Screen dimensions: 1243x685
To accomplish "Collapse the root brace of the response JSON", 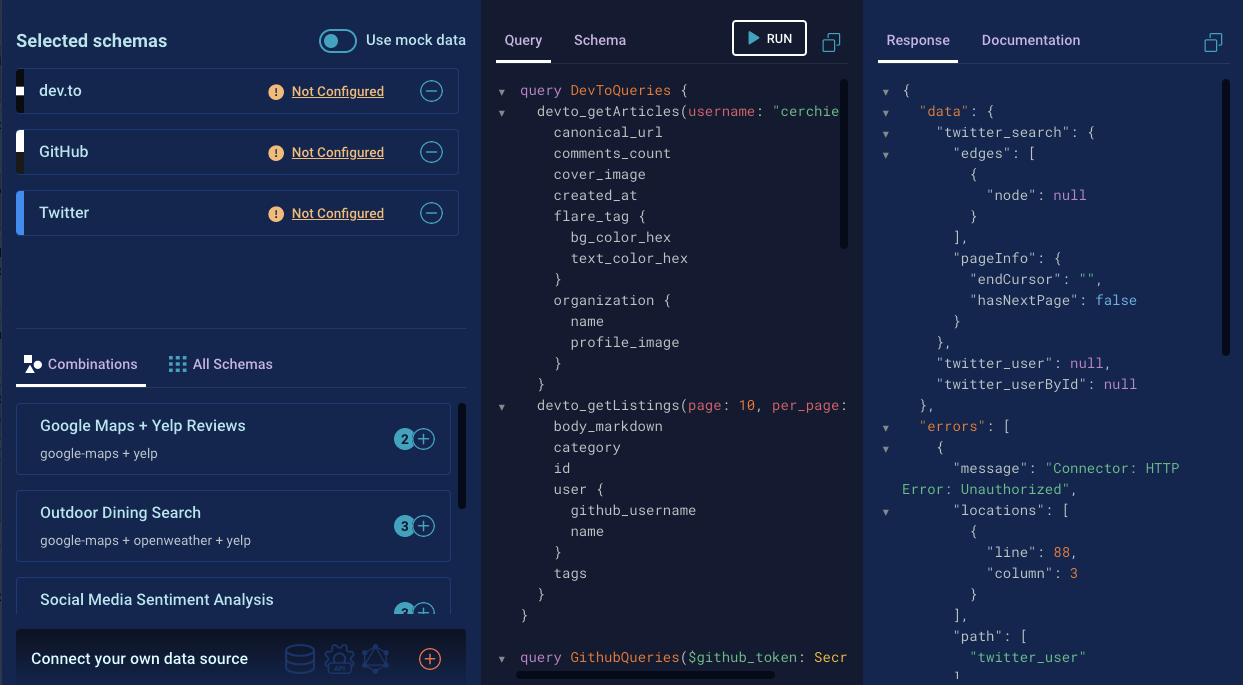I will 886,91.
